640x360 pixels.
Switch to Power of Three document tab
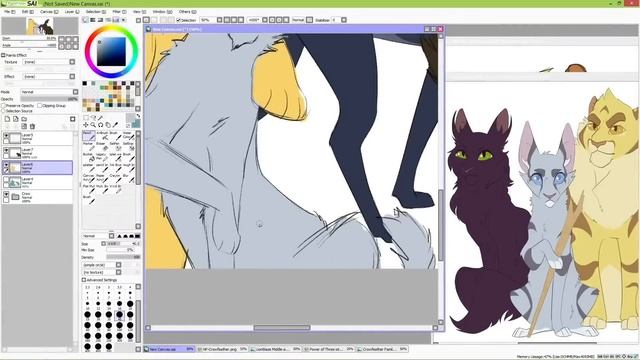tap(329, 349)
